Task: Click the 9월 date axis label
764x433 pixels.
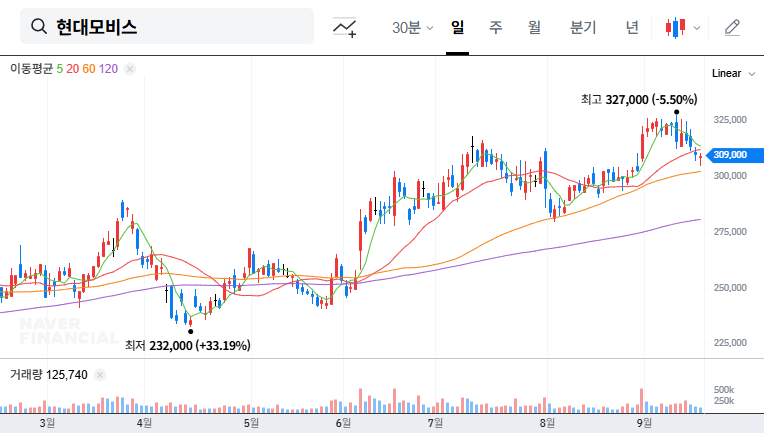Action: coord(644,423)
